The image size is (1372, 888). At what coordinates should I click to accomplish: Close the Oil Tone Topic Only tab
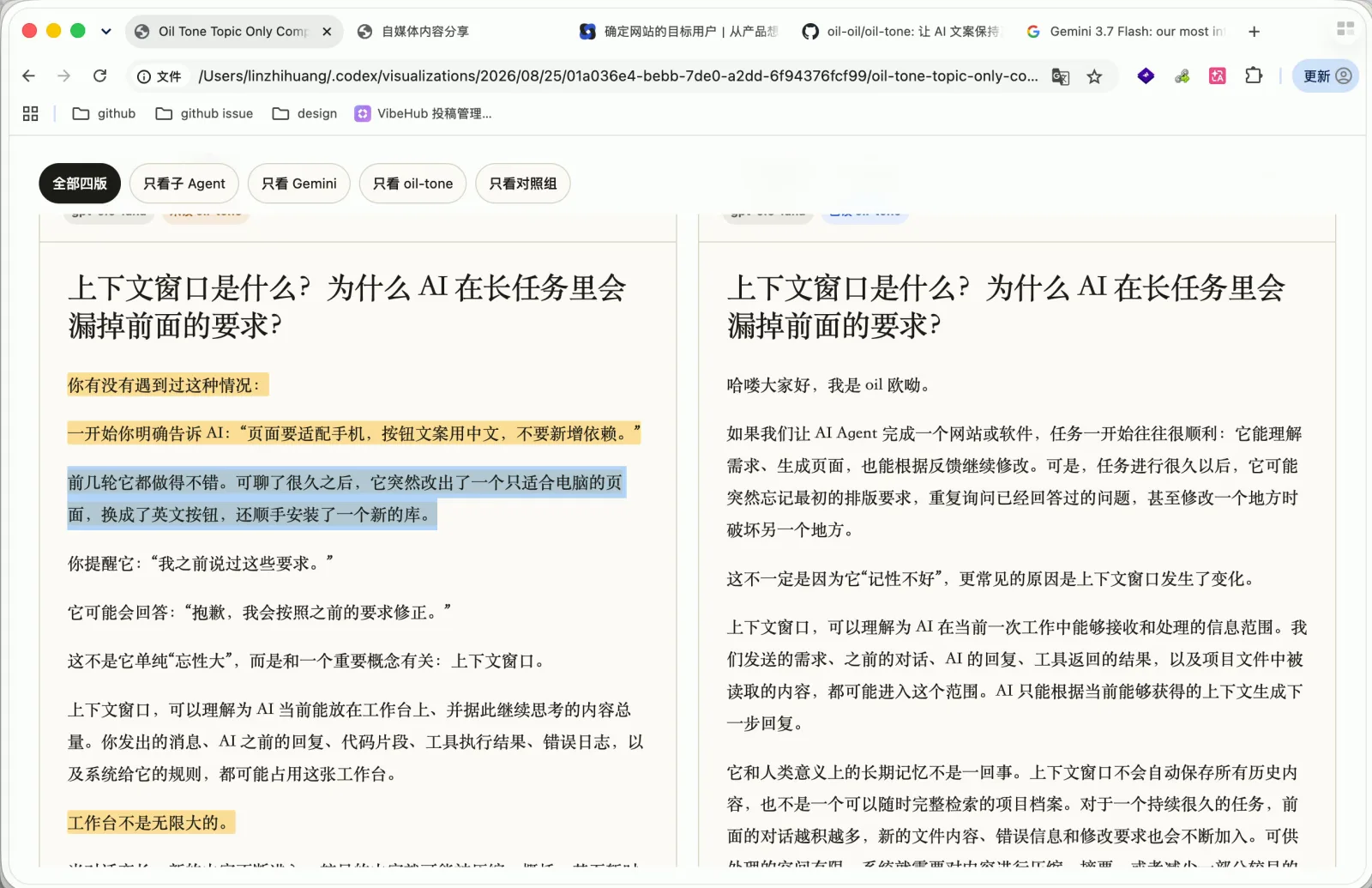pyautogui.click(x=327, y=32)
